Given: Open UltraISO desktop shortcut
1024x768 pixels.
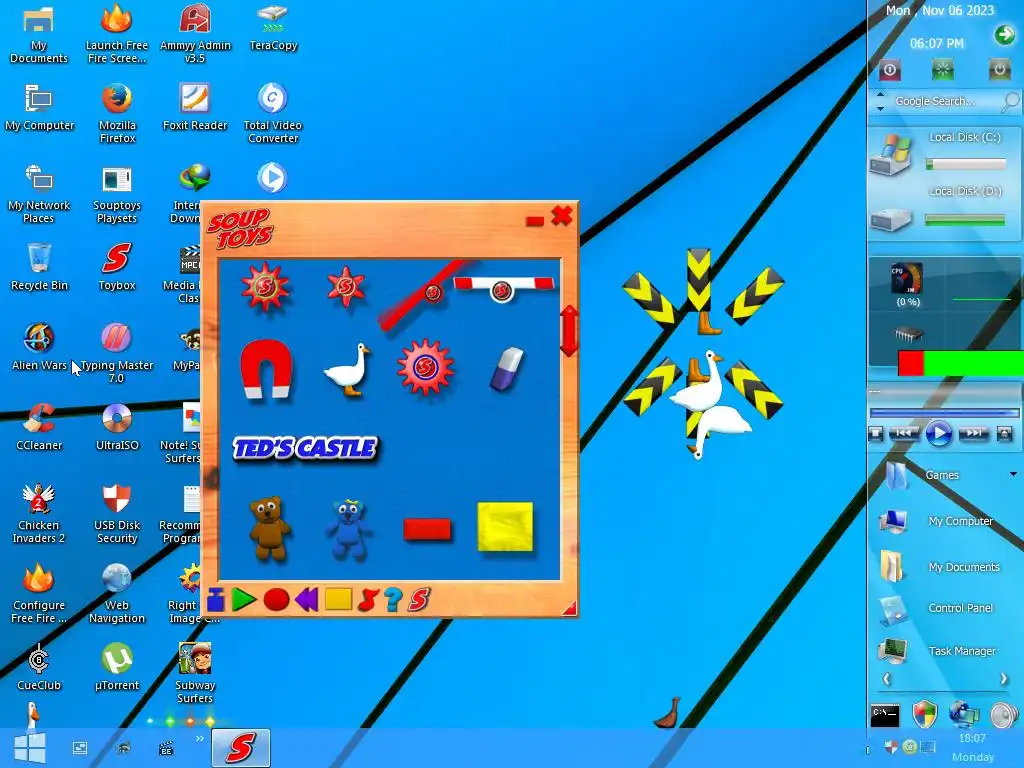Looking at the screenshot, I should (117, 427).
